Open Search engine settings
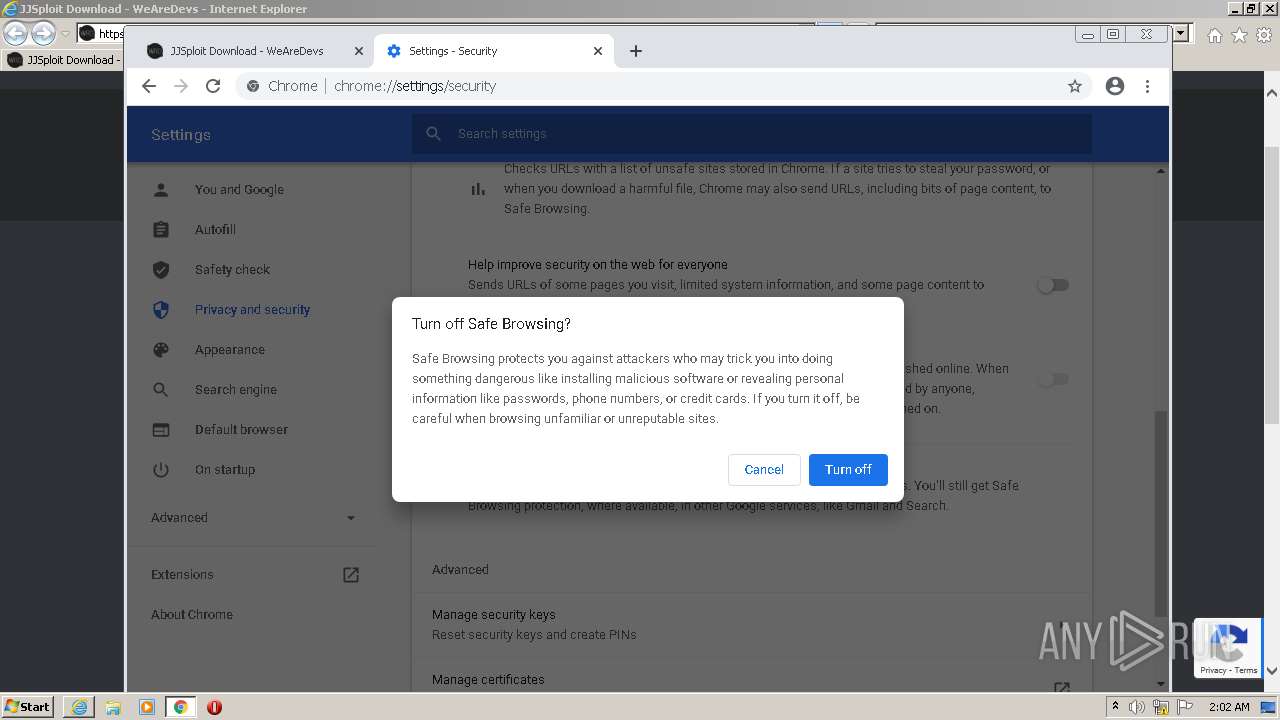 [x=236, y=390]
